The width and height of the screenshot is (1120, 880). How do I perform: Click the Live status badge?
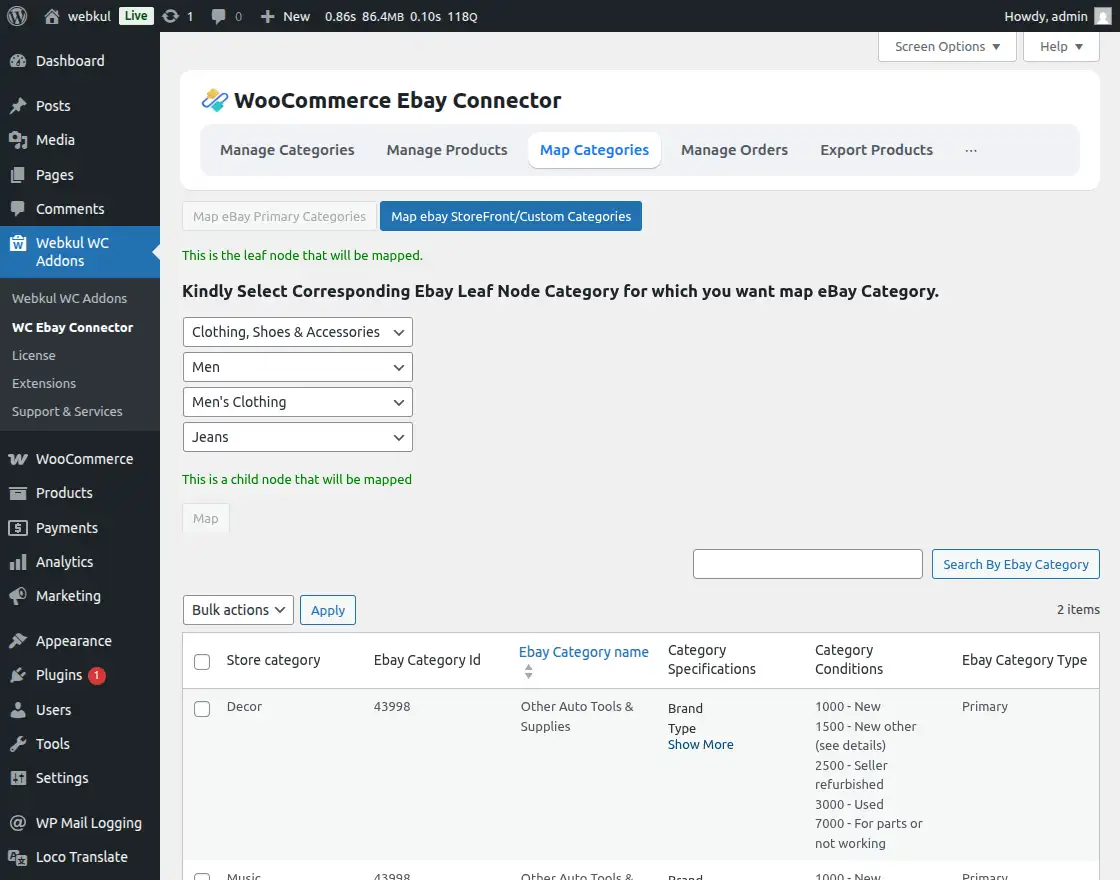[x=136, y=16]
